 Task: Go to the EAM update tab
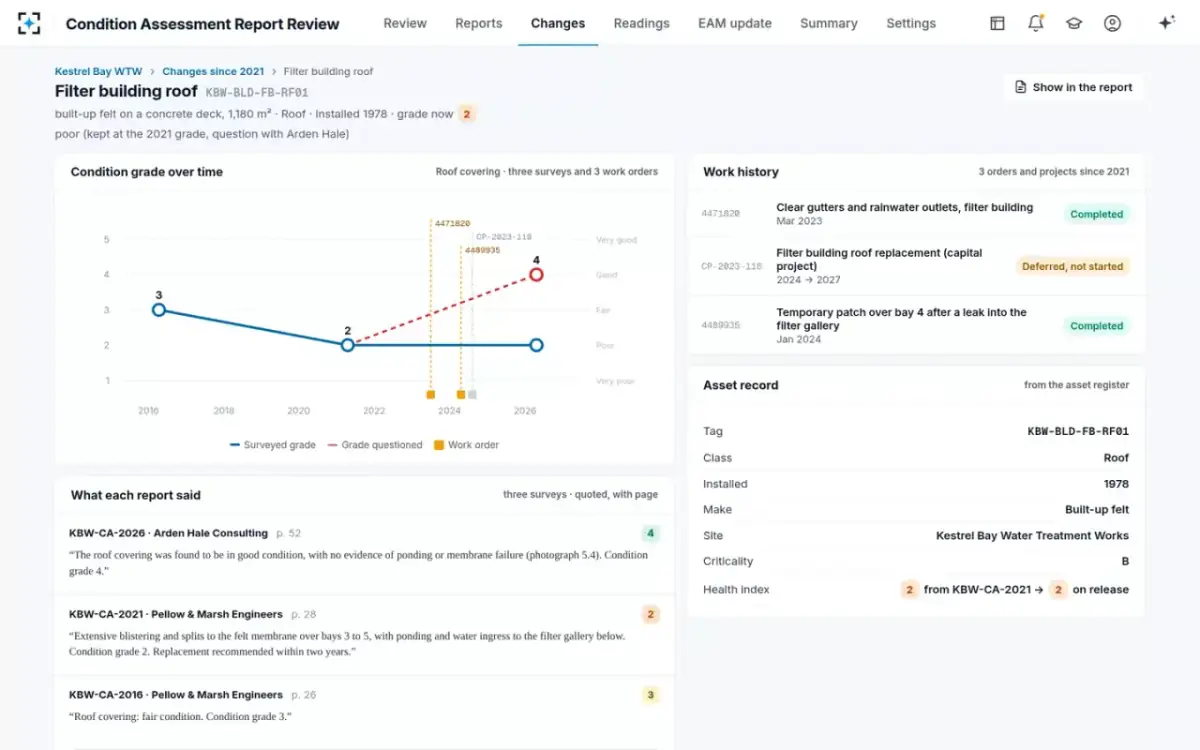pos(735,23)
